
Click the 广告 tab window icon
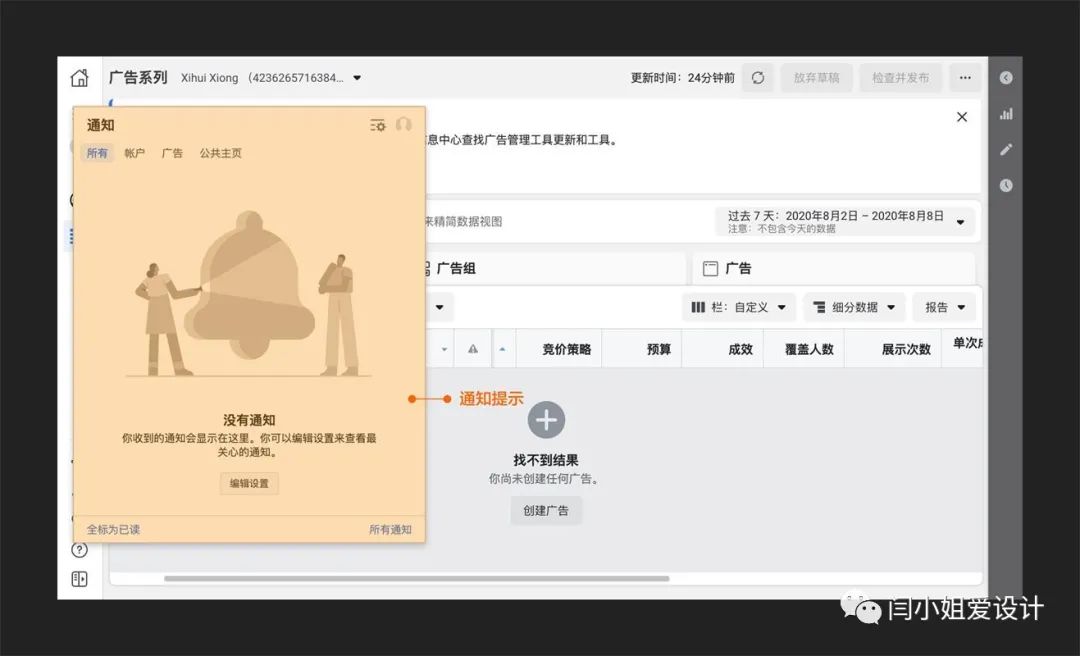pyautogui.click(x=710, y=269)
